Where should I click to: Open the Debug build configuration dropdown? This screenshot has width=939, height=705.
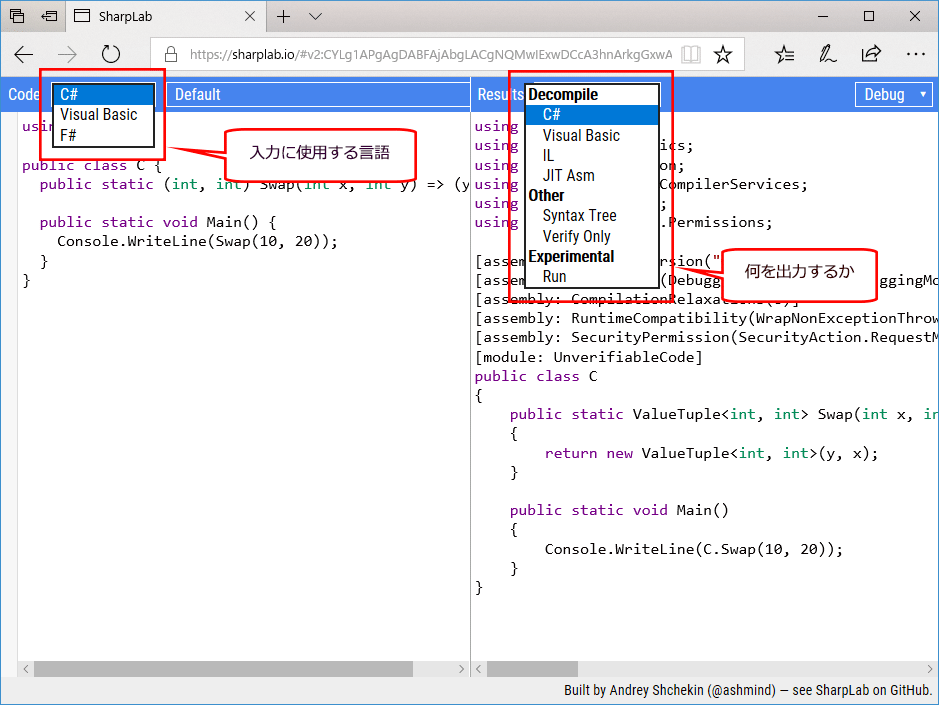893,93
